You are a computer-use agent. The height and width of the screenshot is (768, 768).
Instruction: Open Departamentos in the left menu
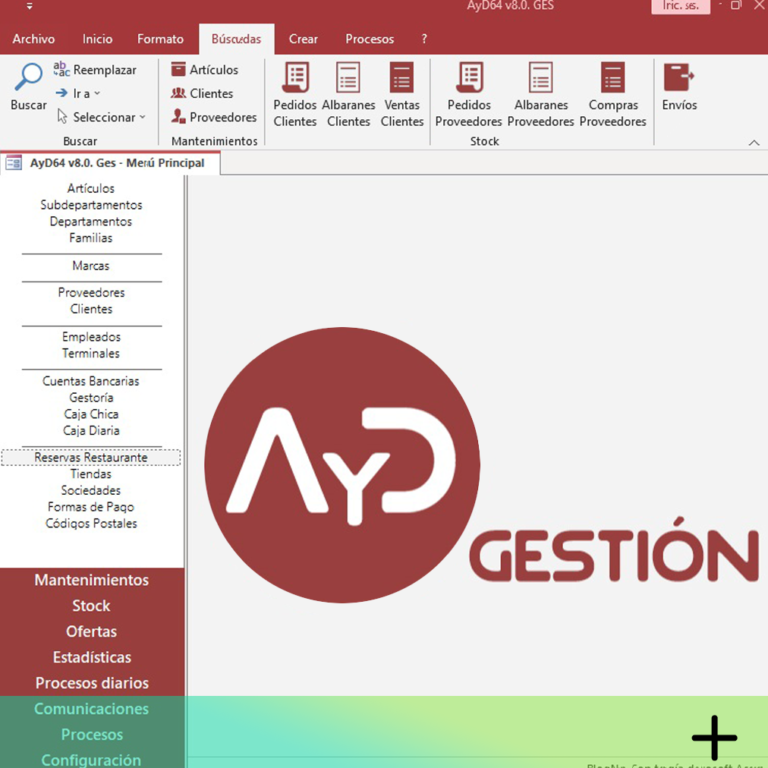[x=91, y=221]
